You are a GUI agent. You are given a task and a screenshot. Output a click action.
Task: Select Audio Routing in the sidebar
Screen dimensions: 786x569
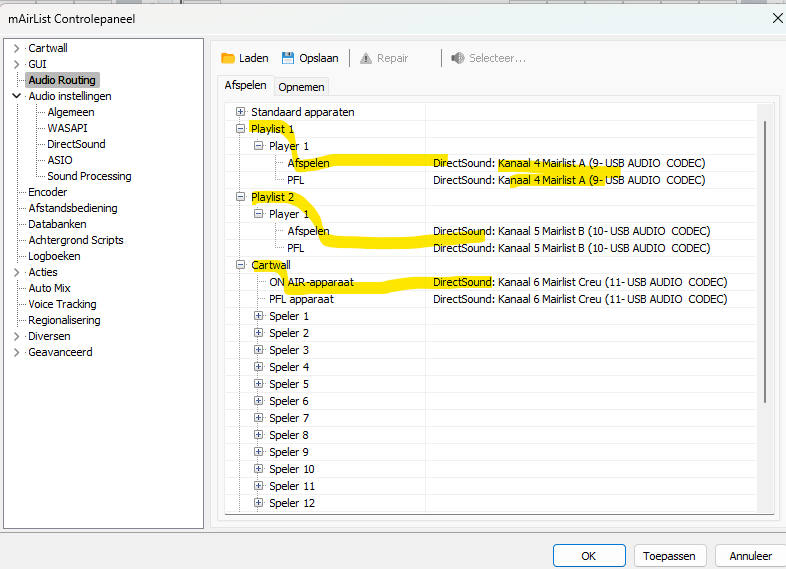pyautogui.click(x=62, y=80)
